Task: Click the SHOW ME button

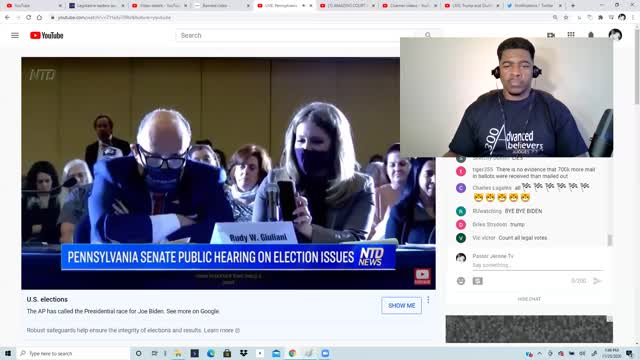Action: [401, 305]
